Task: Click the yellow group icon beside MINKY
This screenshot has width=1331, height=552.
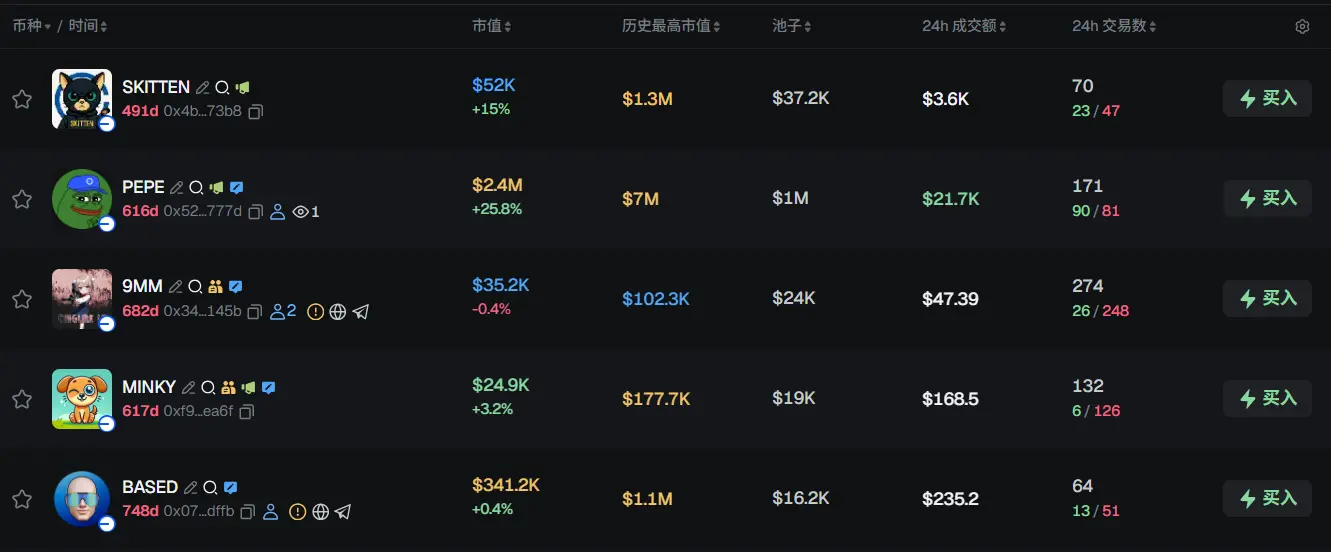Action: [x=228, y=387]
